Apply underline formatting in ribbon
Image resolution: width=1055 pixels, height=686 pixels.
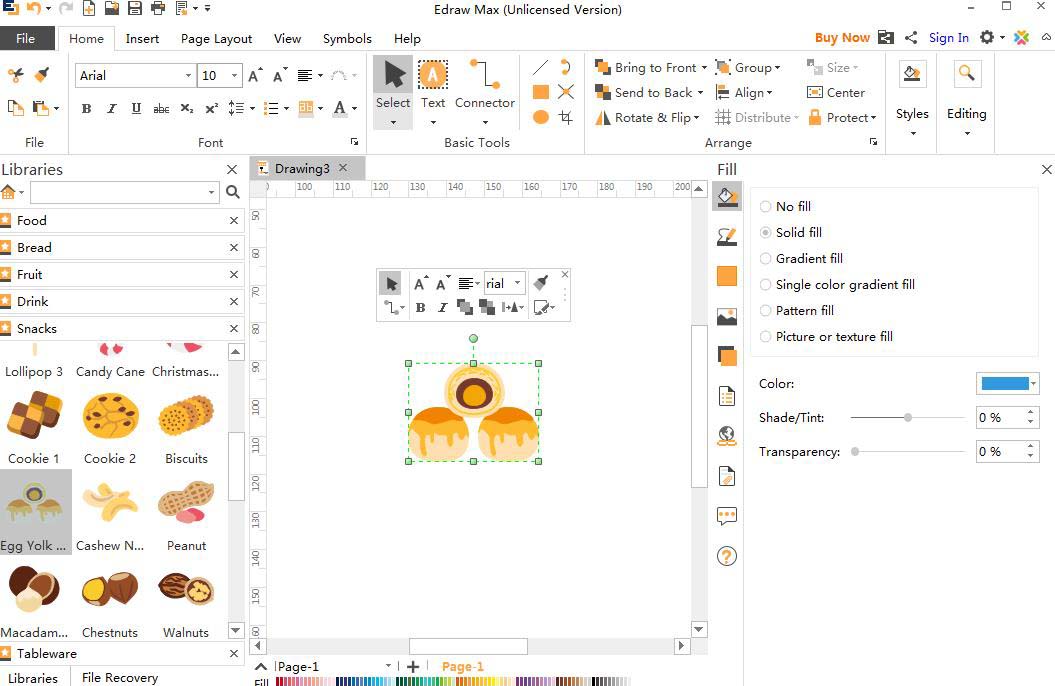point(136,108)
